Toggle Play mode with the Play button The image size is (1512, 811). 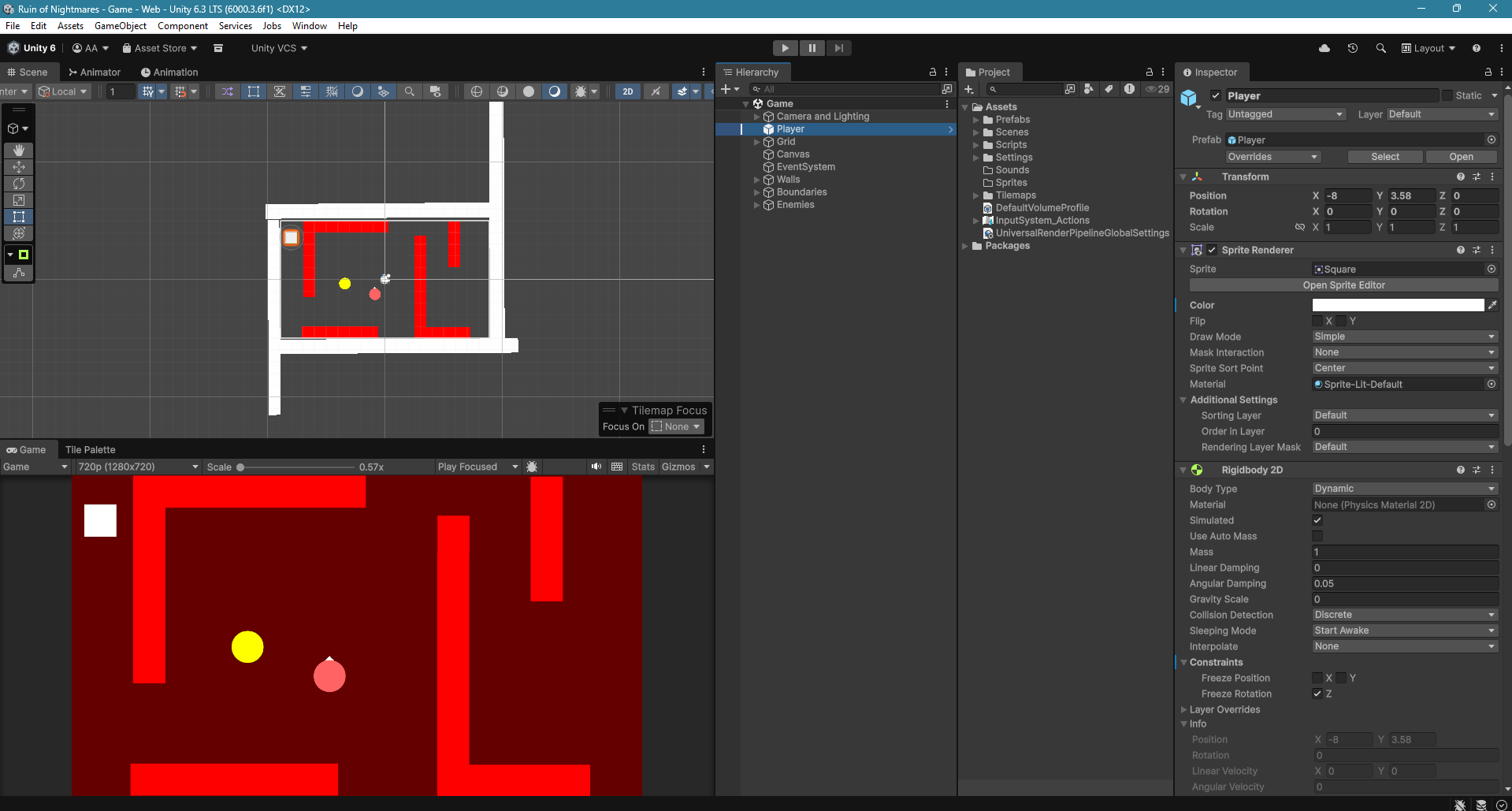(x=785, y=47)
